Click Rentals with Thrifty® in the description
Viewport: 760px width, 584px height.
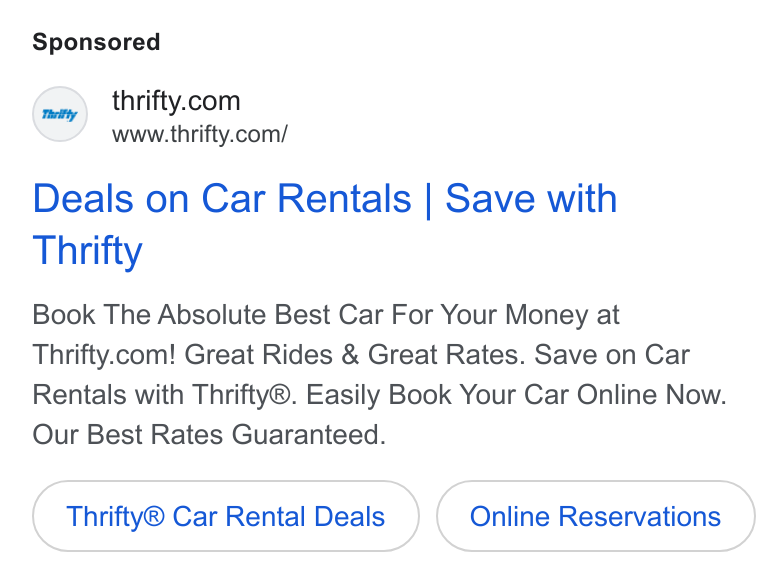click(161, 395)
